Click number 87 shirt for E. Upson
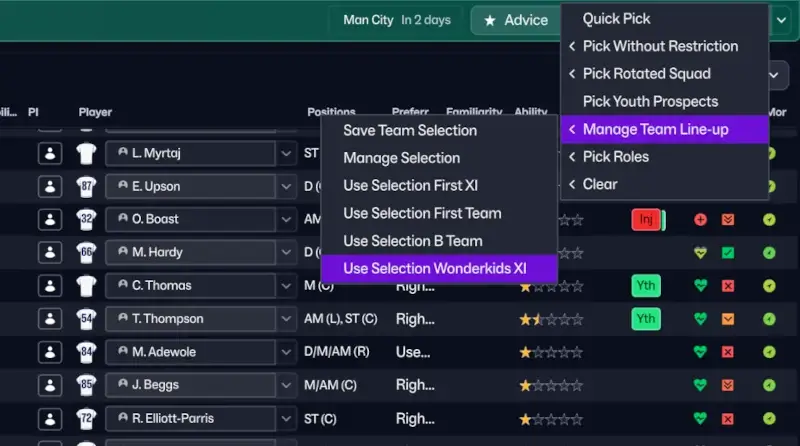 pos(86,187)
